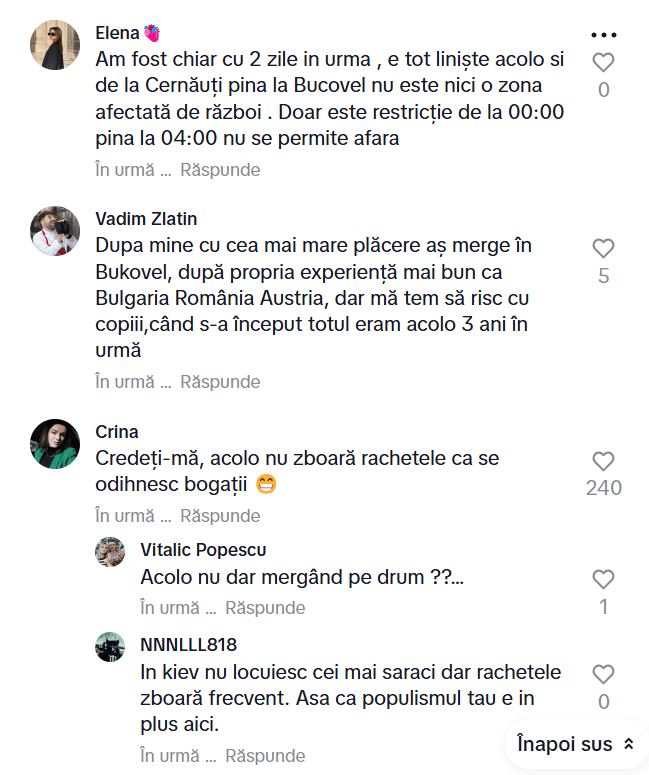Click Răspunde under Vadim Zlatin's comment
Screen dimensions: 649x775
[220, 382]
